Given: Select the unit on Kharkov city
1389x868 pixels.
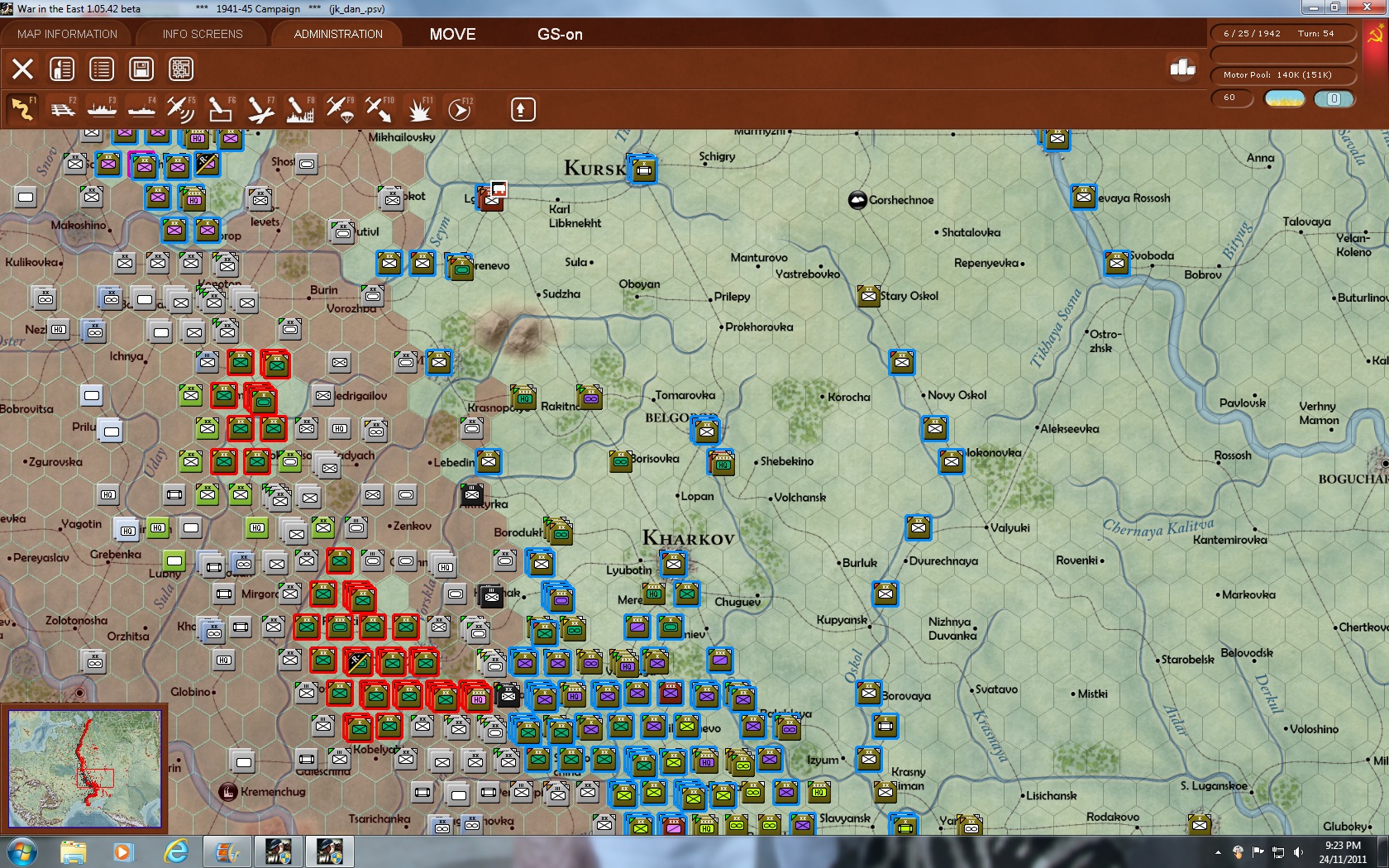Looking at the screenshot, I should 674,565.
